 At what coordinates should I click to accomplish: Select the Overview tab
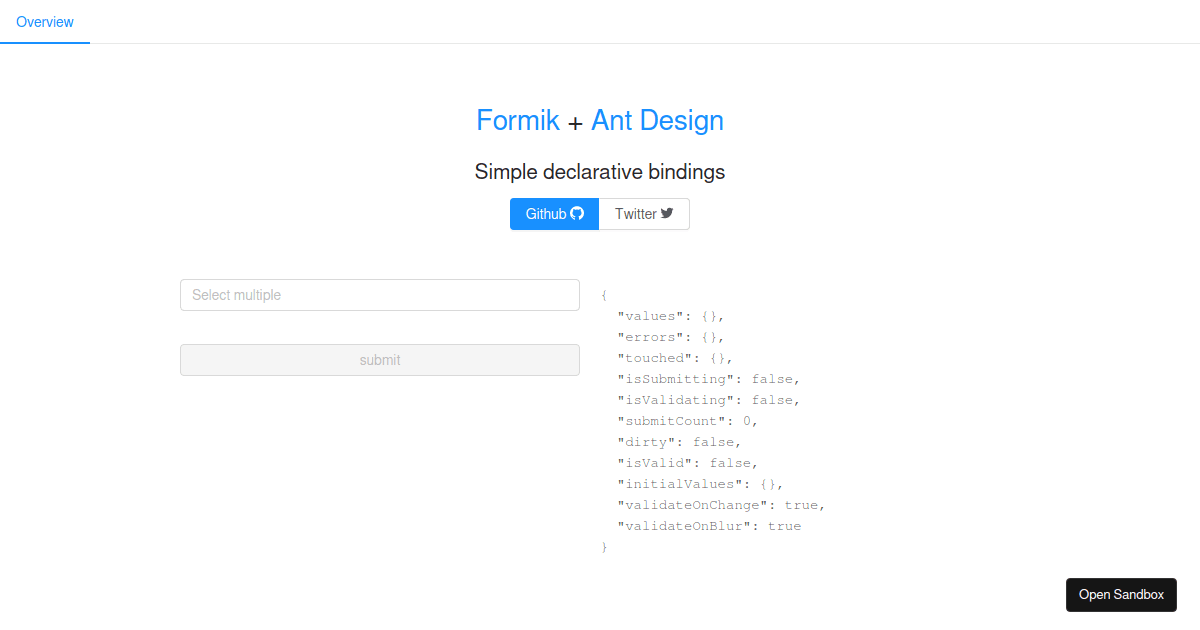(x=45, y=21)
